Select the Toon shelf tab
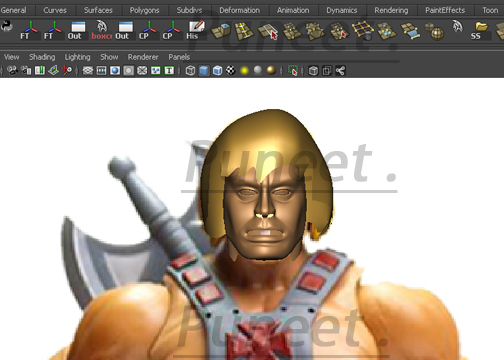 pyautogui.click(x=490, y=10)
